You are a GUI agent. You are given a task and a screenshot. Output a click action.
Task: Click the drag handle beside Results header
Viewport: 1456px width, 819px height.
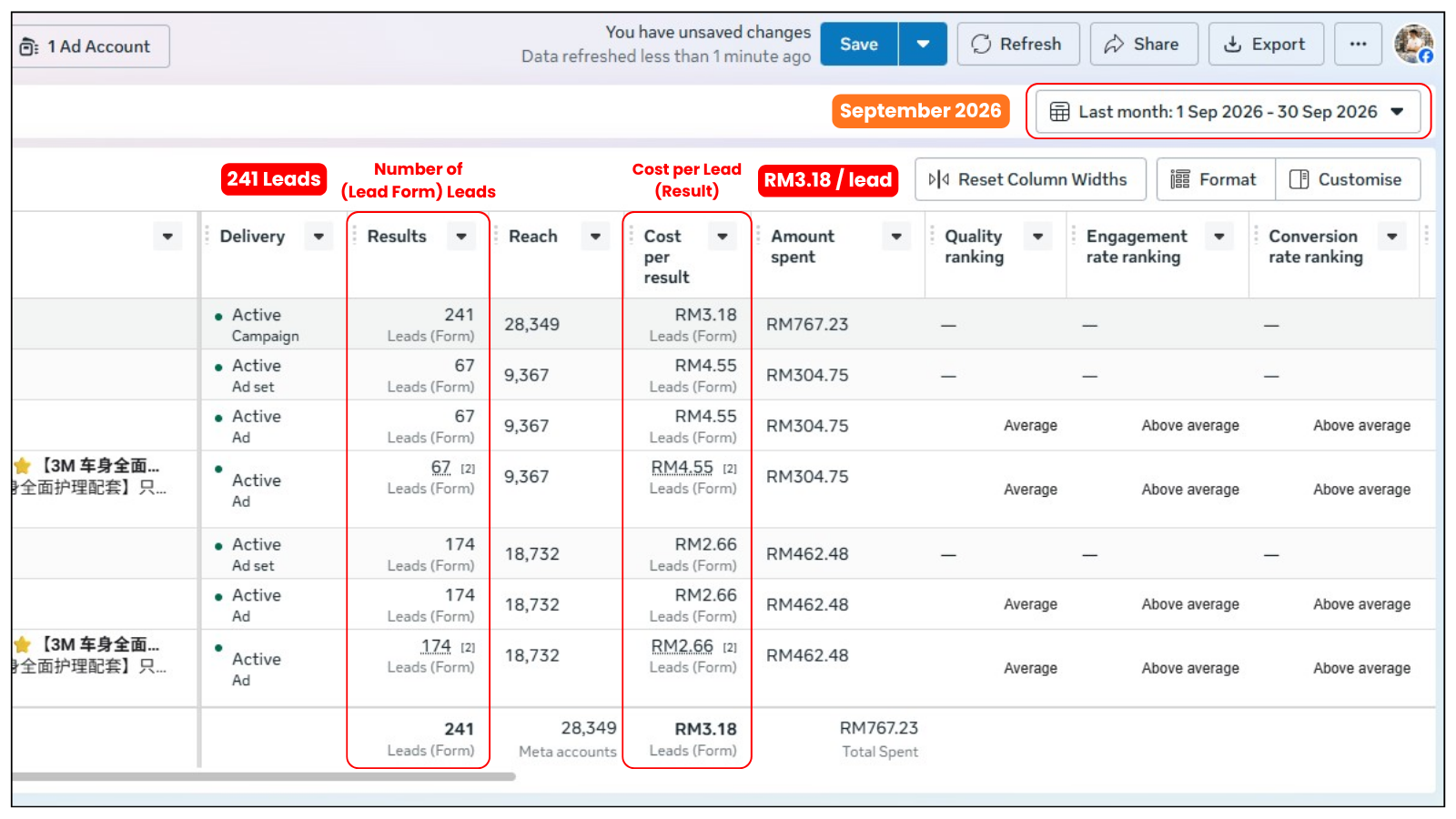354,236
